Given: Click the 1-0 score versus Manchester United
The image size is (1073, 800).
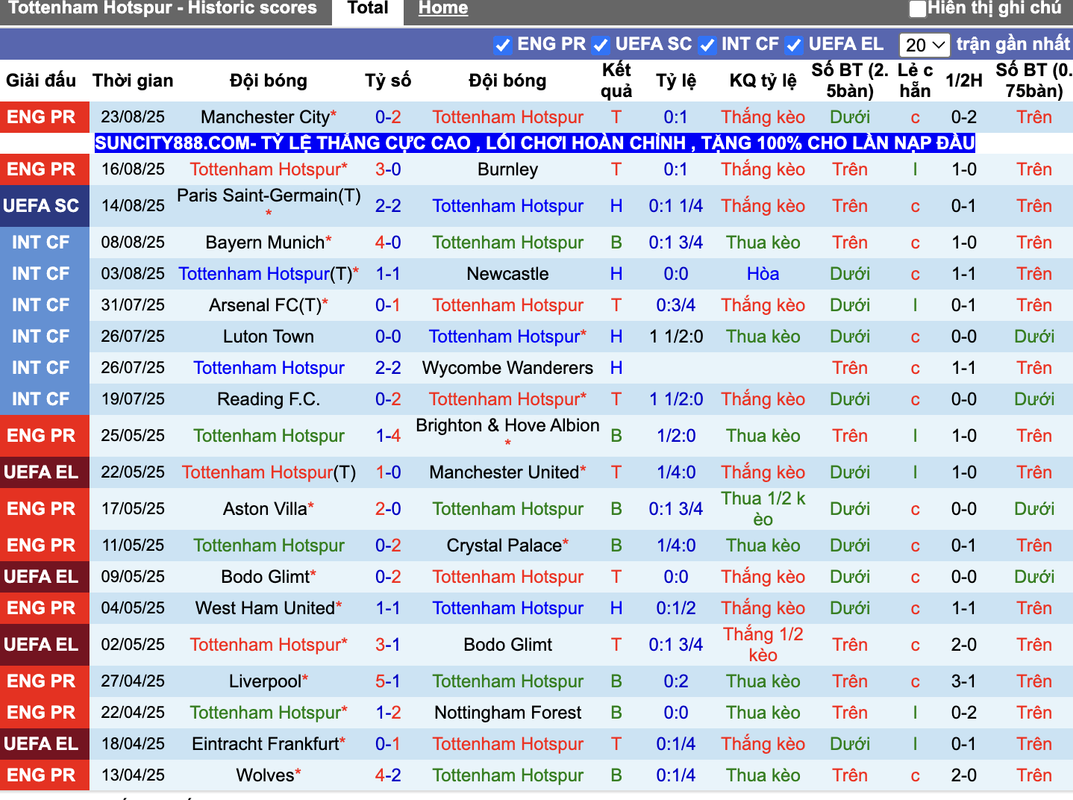Looking at the screenshot, I should [x=388, y=472].
